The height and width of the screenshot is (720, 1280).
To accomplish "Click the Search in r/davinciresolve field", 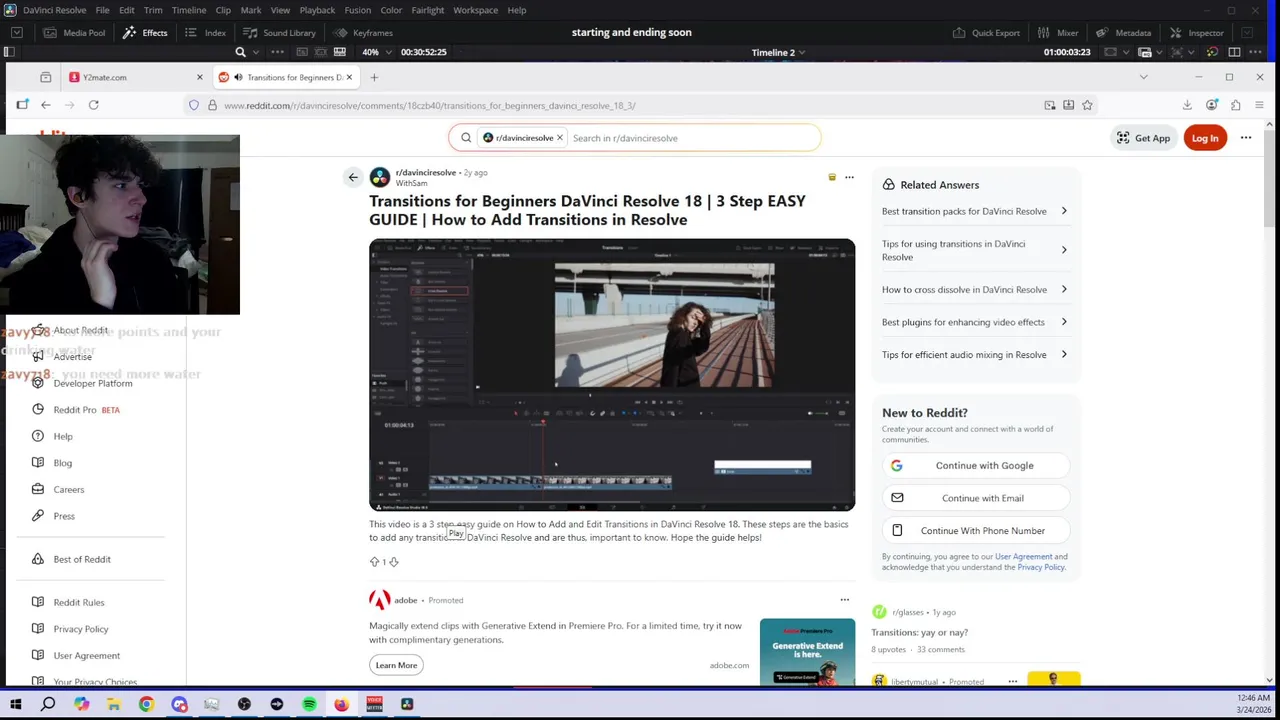I will pos(693,138).
